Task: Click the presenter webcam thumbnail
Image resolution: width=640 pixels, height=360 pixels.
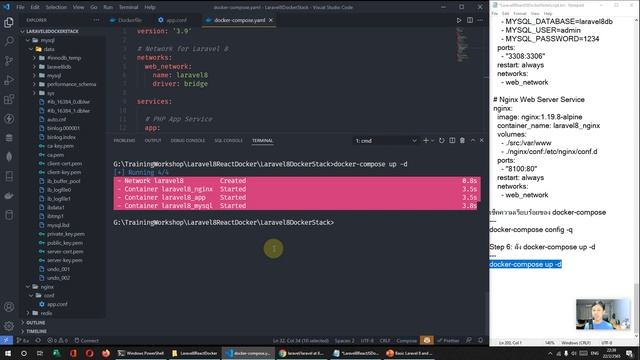Action: pos(603,315)
